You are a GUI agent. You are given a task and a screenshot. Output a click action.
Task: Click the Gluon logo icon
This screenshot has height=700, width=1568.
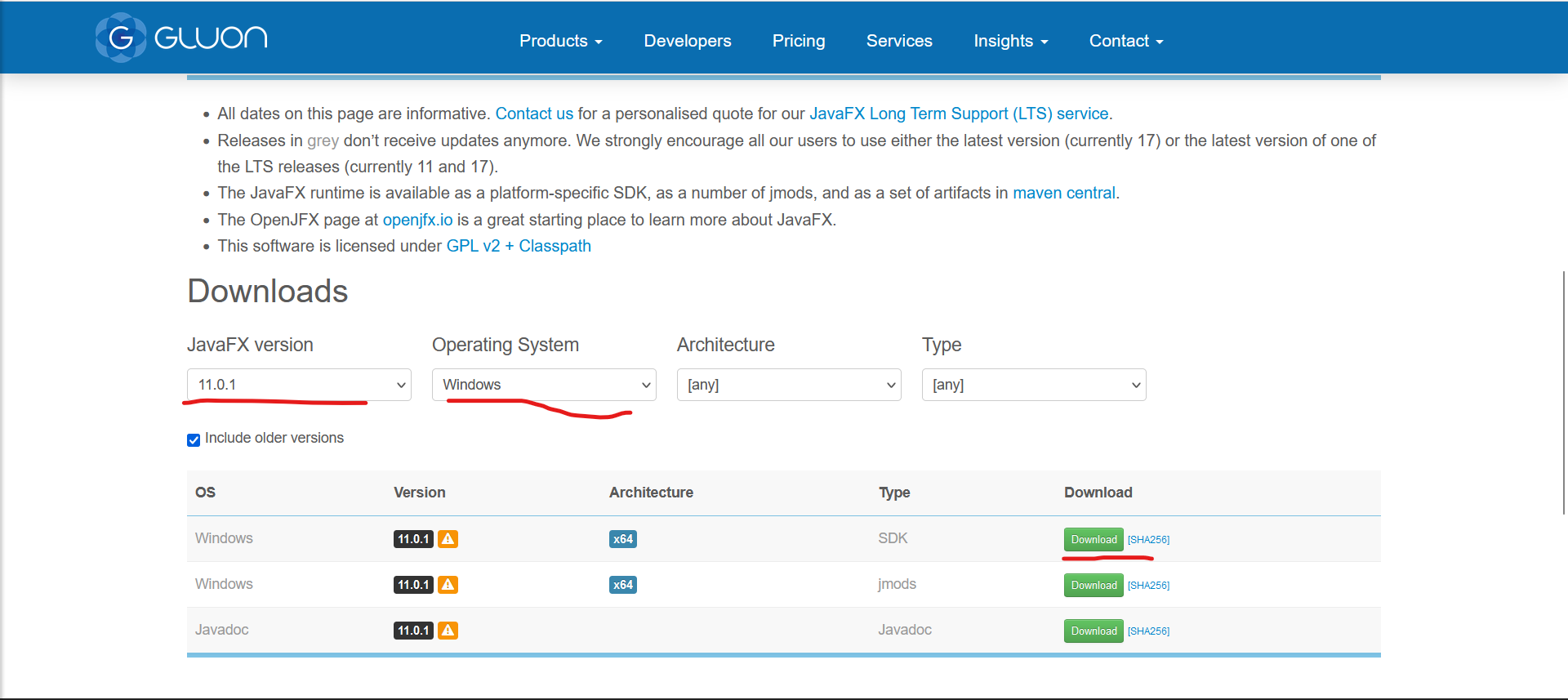click(121, 38)
